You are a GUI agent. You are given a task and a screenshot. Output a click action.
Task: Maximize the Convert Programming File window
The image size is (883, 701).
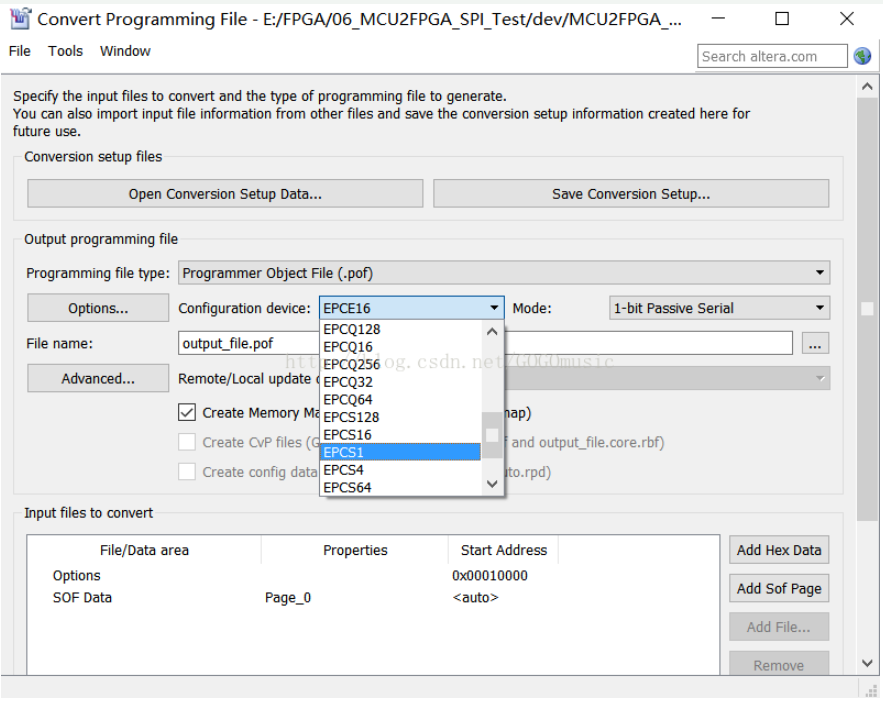782,19
